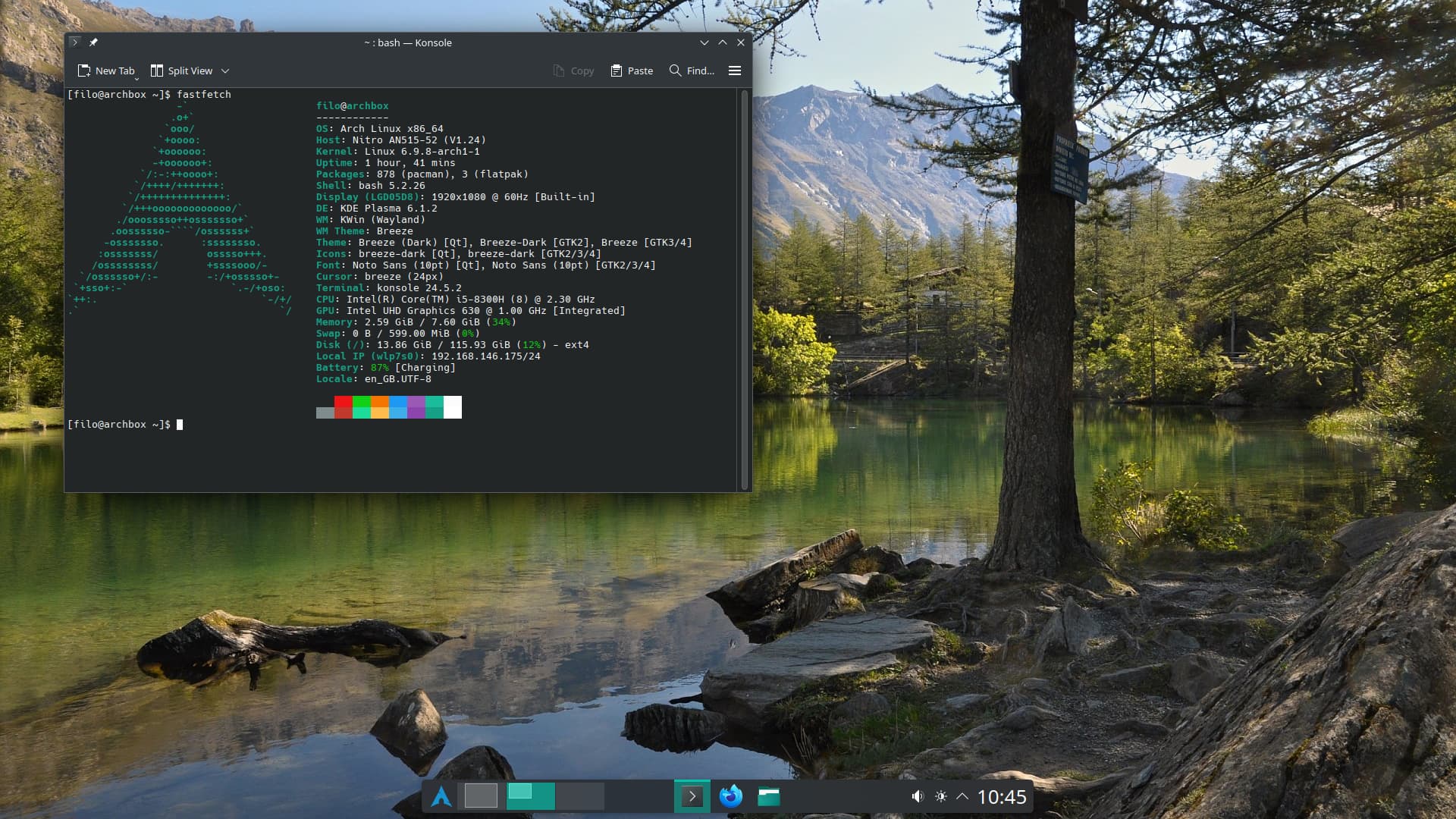Click the 'WM Theme: Breeze' line

365,231
